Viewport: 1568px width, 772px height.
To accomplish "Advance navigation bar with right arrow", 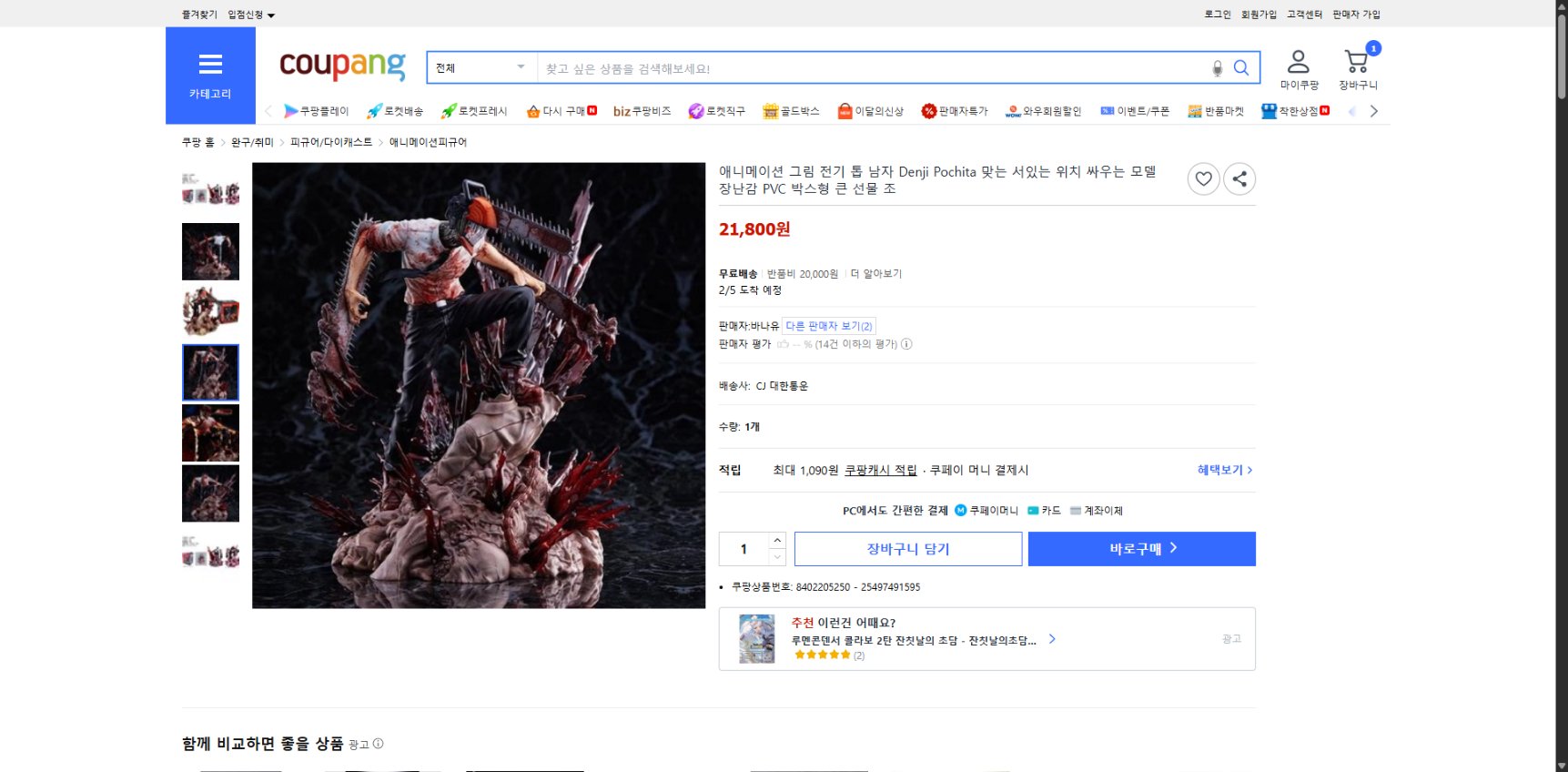I will (x=1373, y=111).
